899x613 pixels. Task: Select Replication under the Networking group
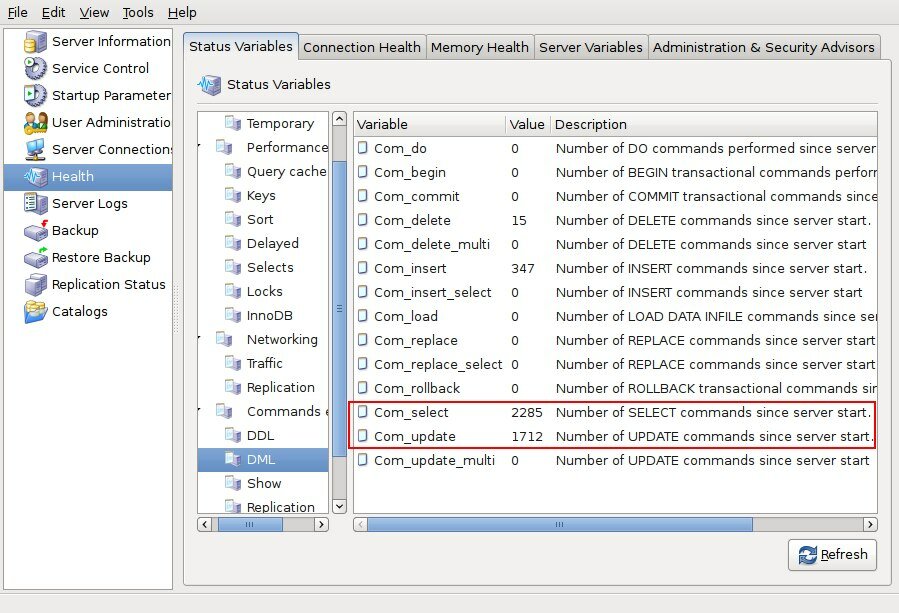pos(280,387)
